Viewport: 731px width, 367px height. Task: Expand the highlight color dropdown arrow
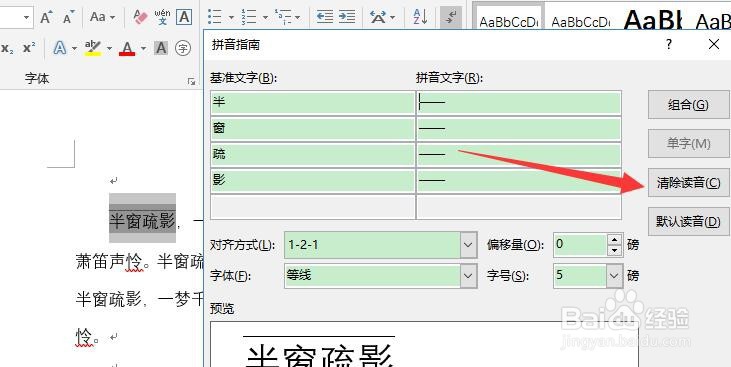pos(109,48)
